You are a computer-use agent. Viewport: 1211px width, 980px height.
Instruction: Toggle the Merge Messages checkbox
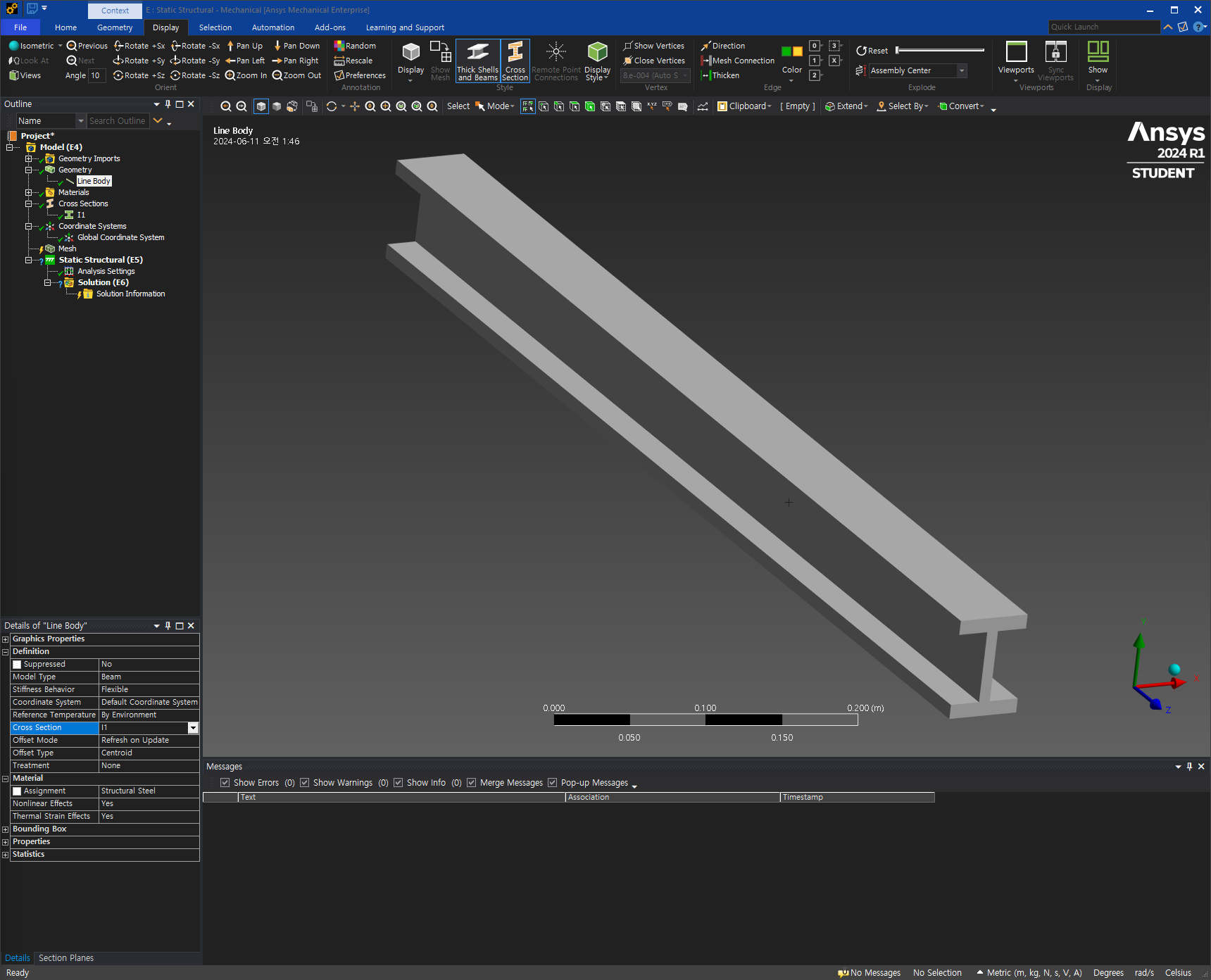pyautogui.click(x=471, y=783)
